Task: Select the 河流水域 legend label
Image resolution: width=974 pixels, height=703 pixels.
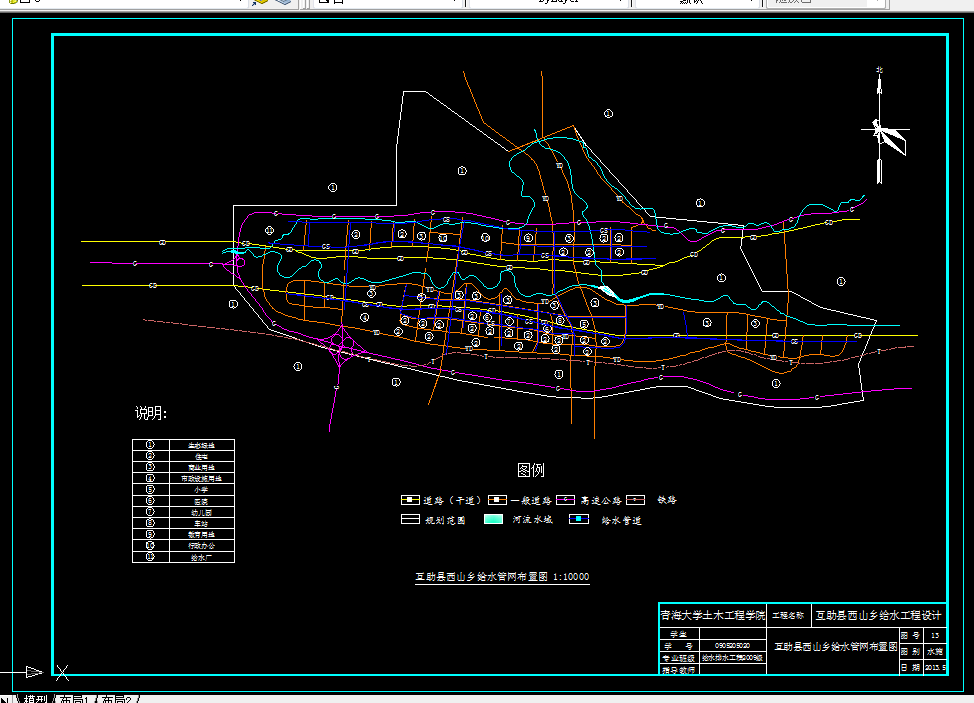Action: 532,519
